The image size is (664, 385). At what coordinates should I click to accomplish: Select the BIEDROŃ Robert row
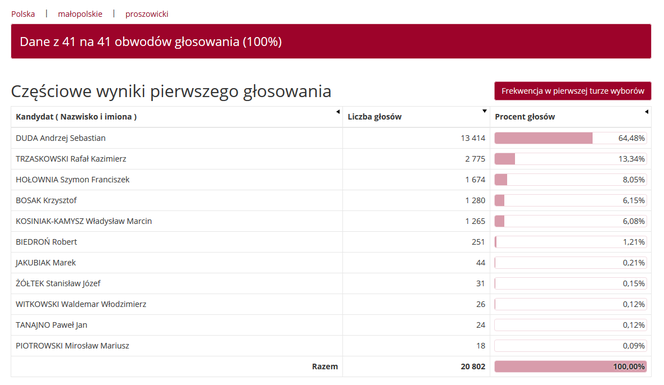pyautogui.click(x=331, y=242)
